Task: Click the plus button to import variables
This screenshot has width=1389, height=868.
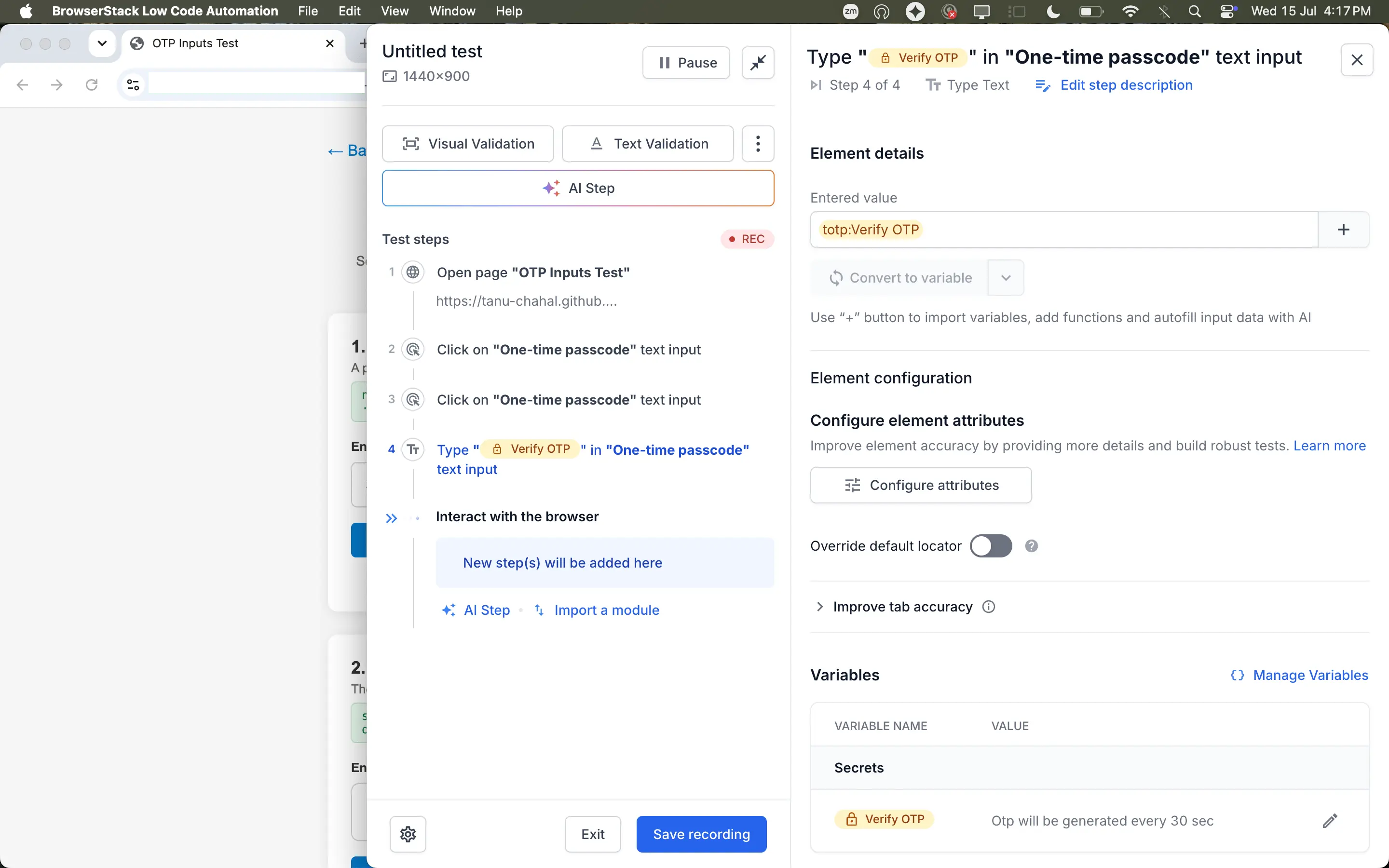Action: point(1343,230)
